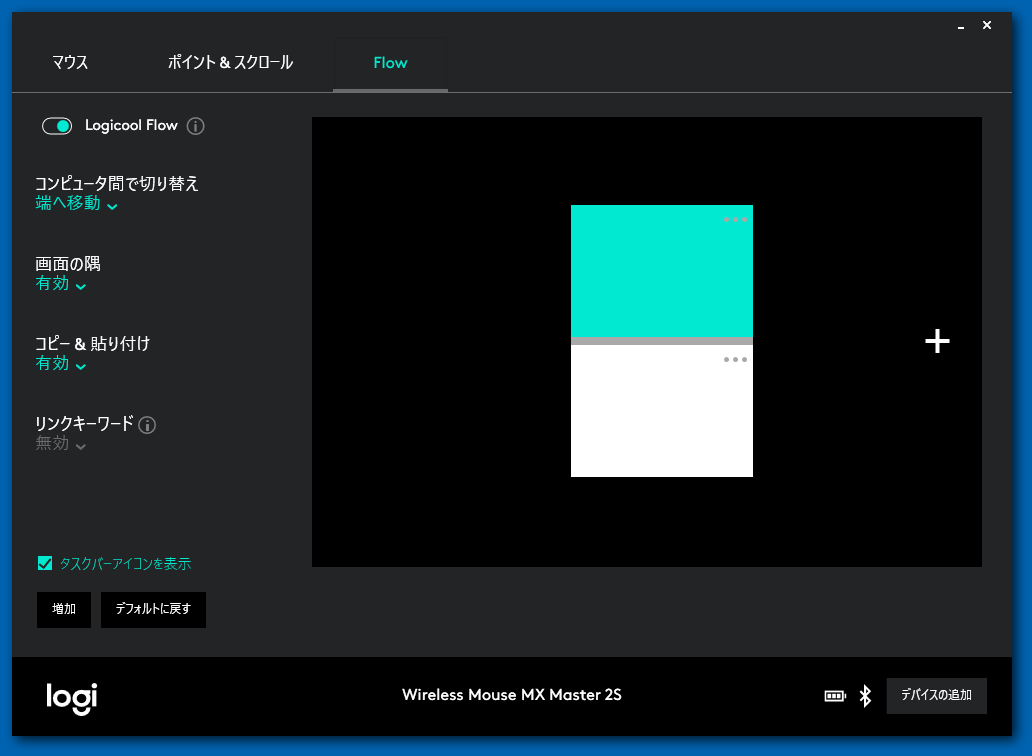Click the plus icon to add computer
Screen dimensions: 1032x756
point(937,341)
